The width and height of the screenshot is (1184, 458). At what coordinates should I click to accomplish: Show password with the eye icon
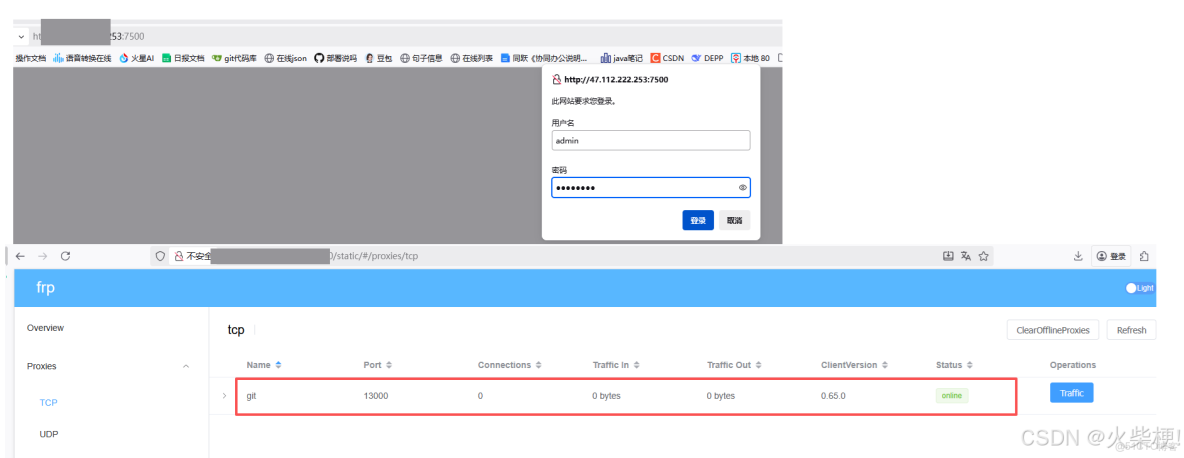coord(742,187)
